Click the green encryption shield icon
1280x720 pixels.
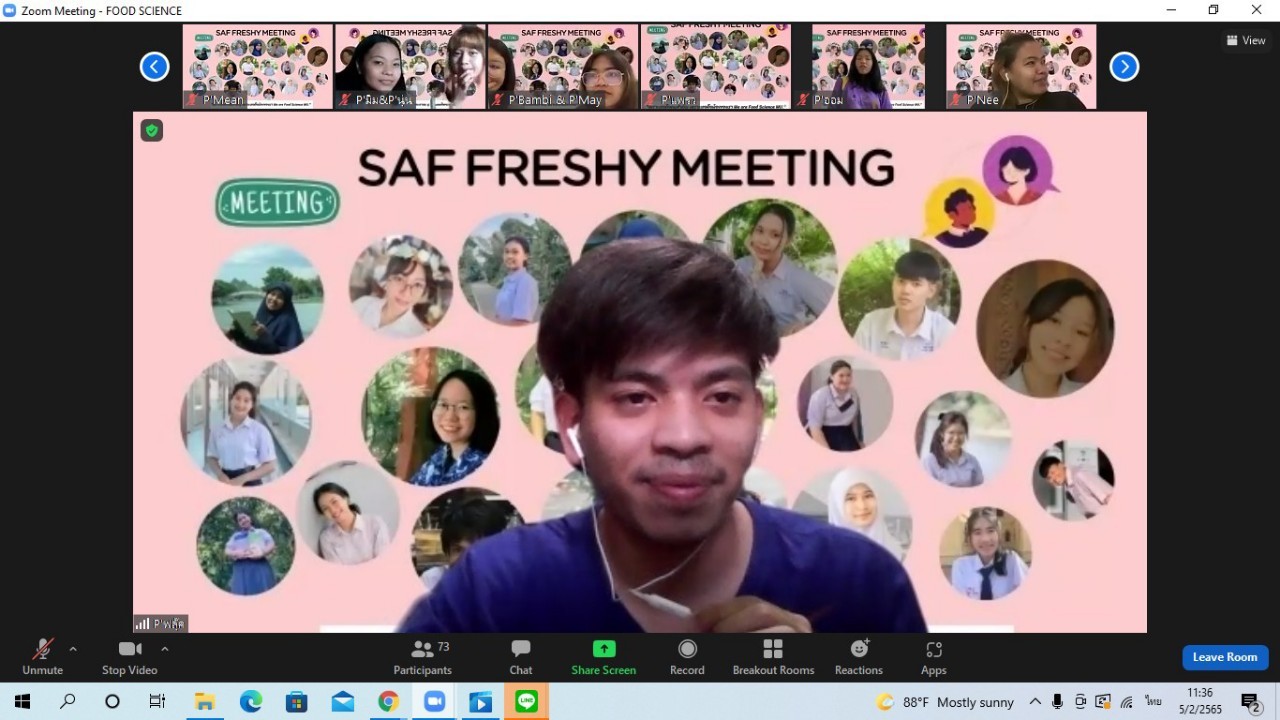pyautogui.click(x=151, y=130)
